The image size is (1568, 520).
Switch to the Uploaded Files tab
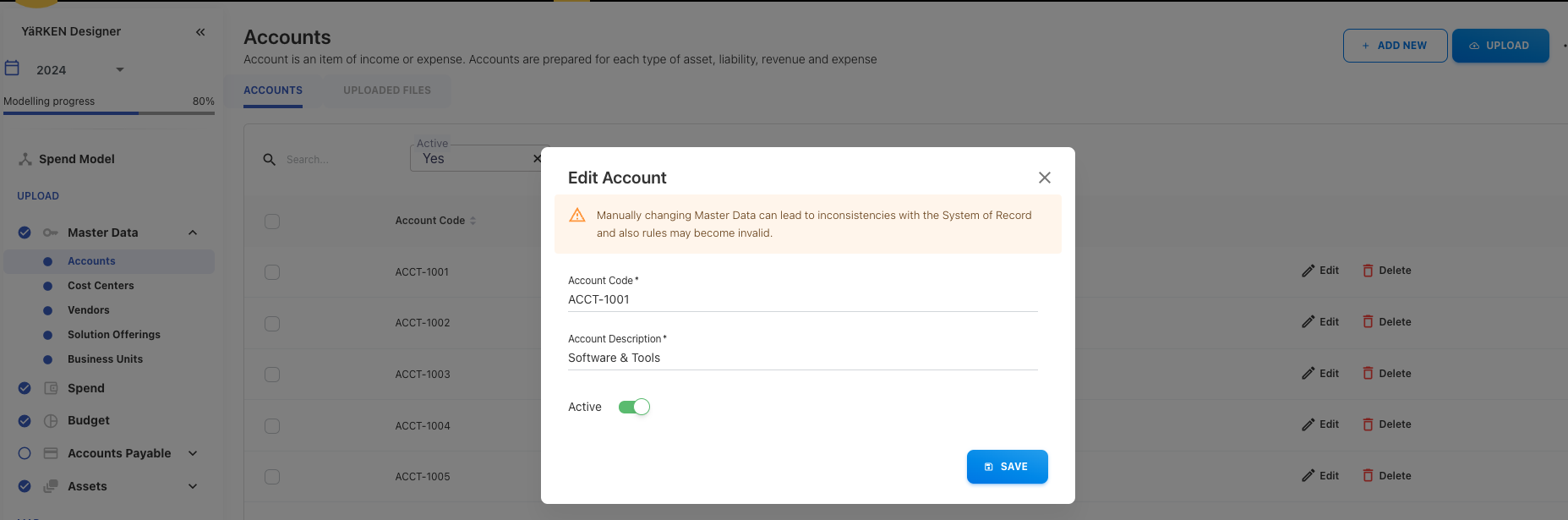click(x=386, y=90)
